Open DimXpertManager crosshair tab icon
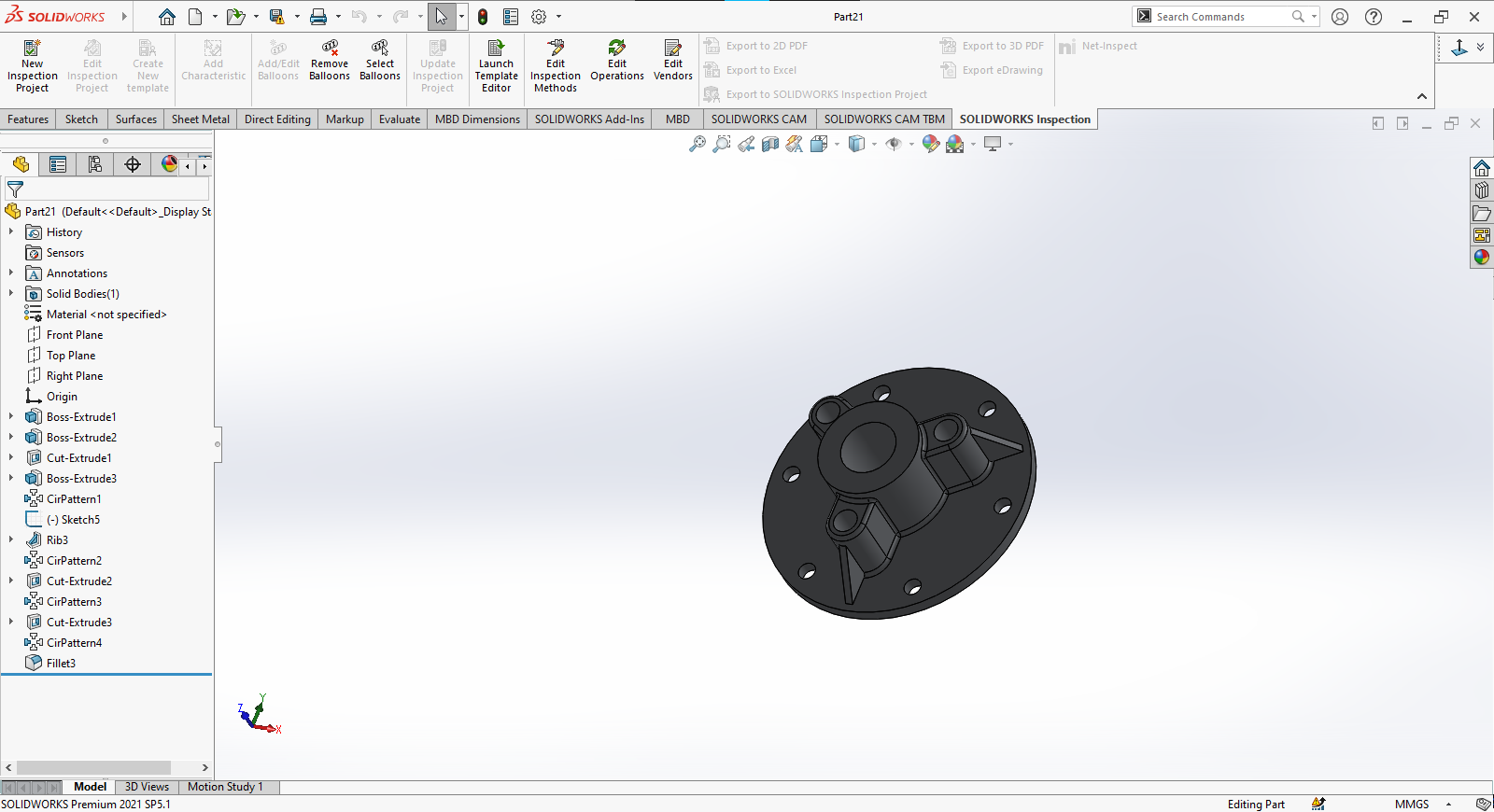 click(x=133, y=164)
